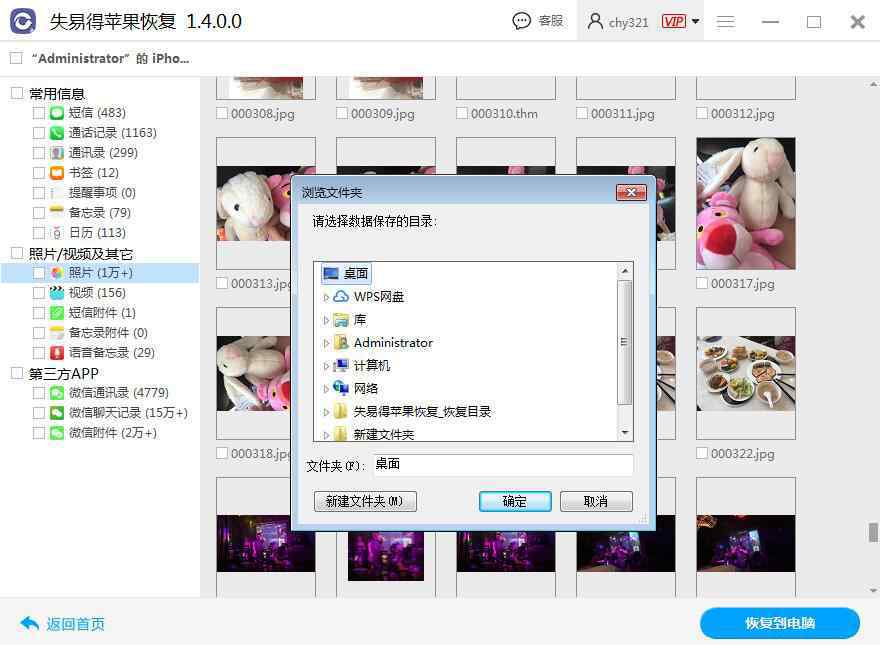The image size is (880, 645).
Task: Click the 取消 button in folder dialog
Action: (596, 501)
